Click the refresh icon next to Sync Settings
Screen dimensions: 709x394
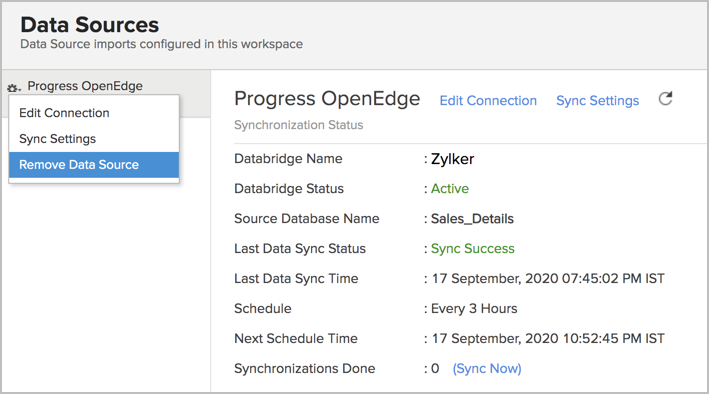pyautogui.click(x=665, y=99)
